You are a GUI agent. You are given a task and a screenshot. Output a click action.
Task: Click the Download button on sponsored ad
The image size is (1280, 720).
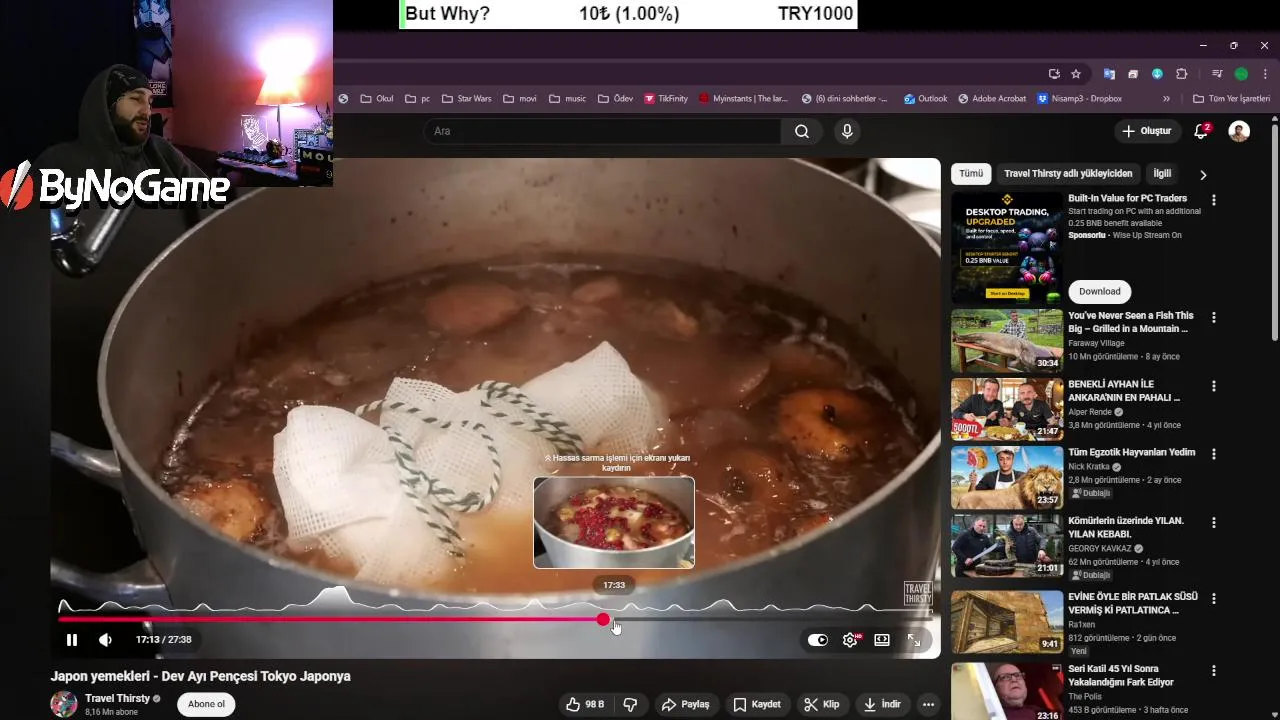[1099, 291]
